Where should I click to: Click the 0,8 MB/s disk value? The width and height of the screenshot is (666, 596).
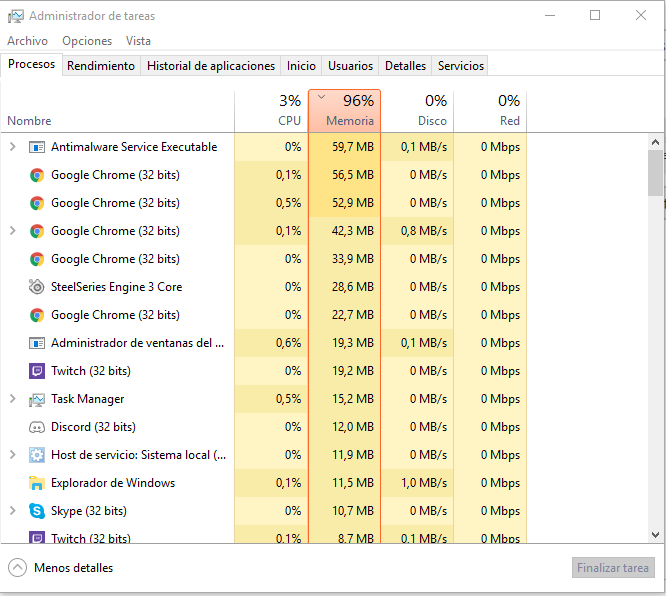[424, 231]
